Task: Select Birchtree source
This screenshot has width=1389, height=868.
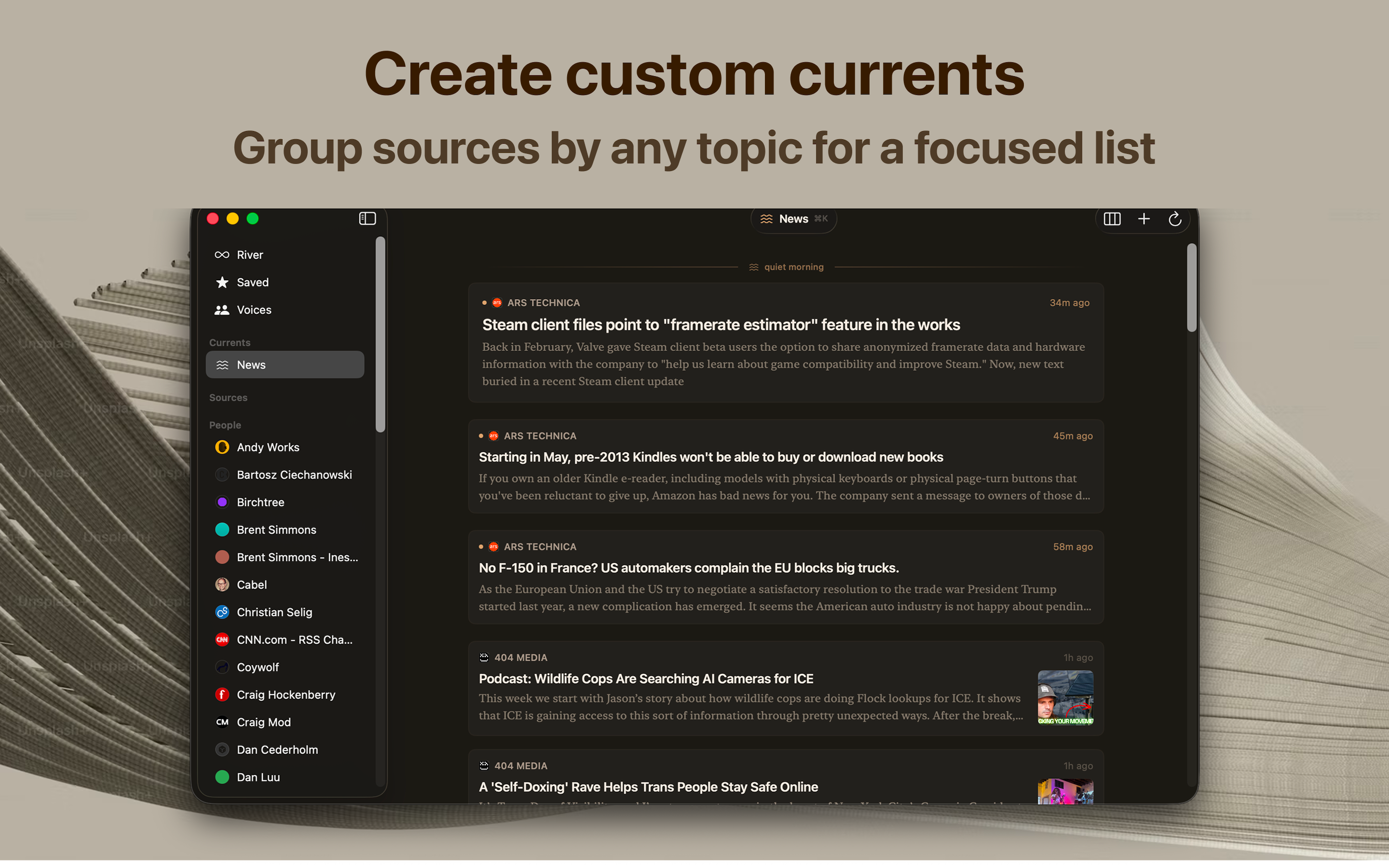Action: (x=285, y=502)
